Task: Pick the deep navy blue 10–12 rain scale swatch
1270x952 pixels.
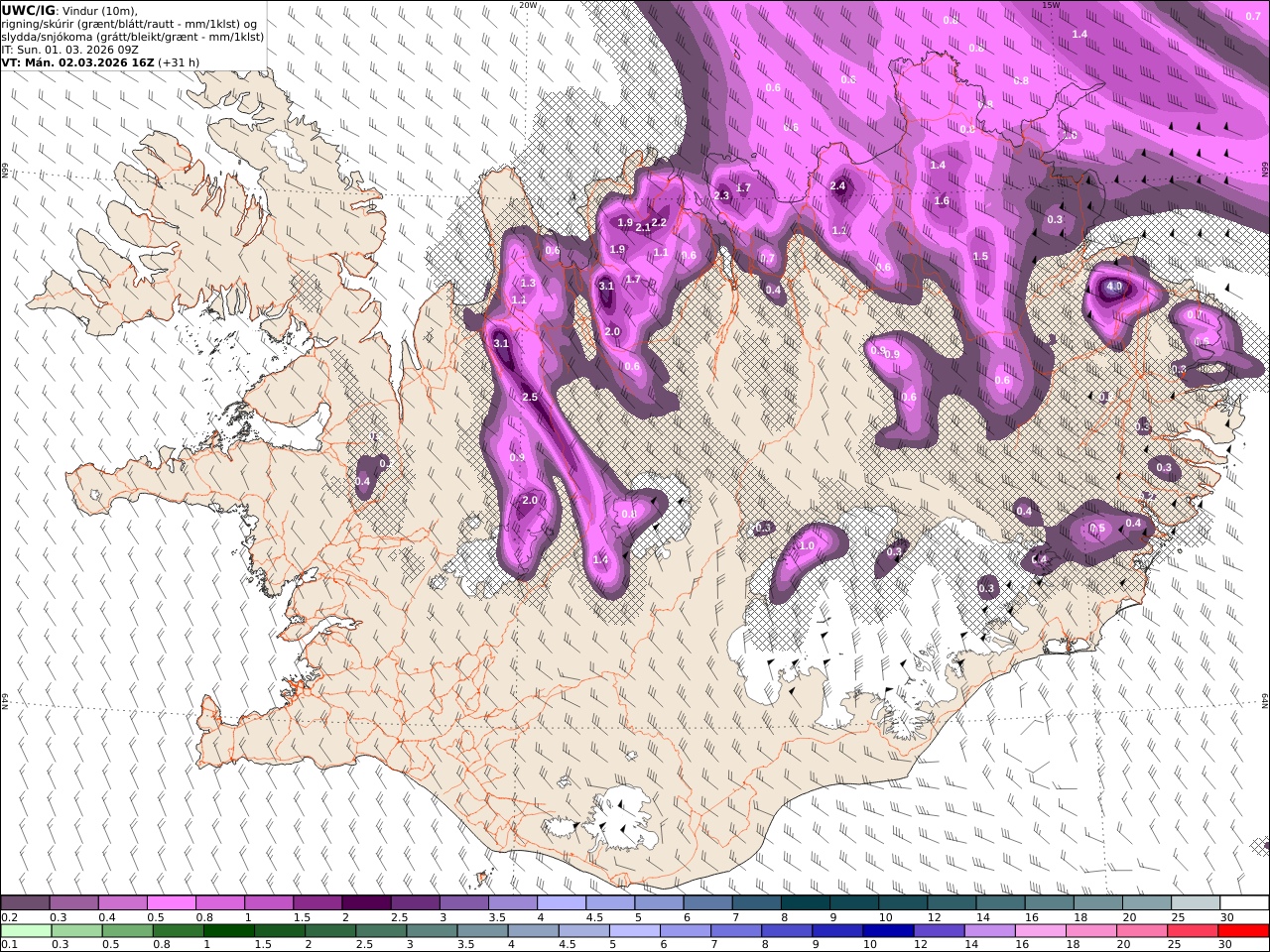Action: coord(889,931)
